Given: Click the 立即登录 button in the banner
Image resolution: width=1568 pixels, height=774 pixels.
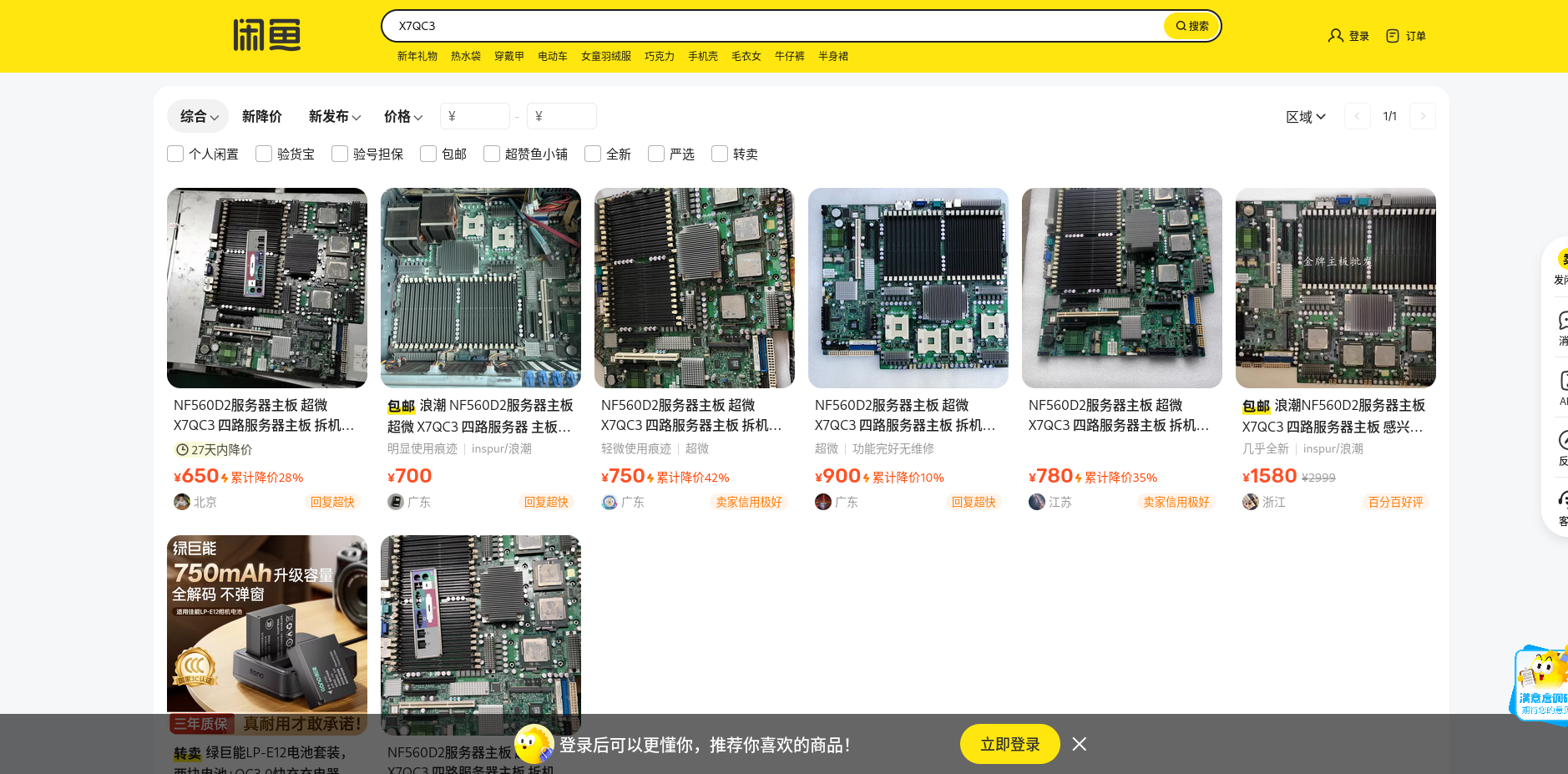Looking at the screenshot, I should tap(1010, 744).
